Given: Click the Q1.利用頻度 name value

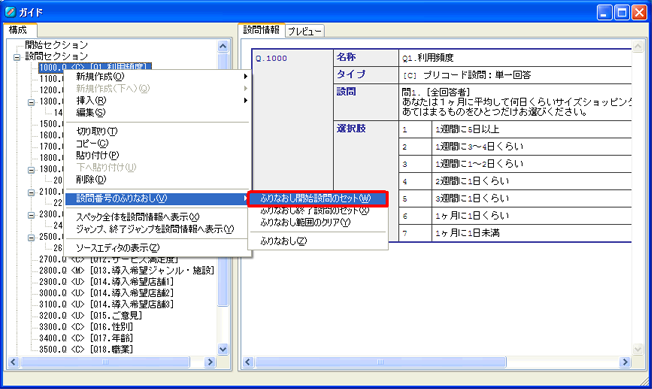Looking at the screenshot, I should pos(428,58).
